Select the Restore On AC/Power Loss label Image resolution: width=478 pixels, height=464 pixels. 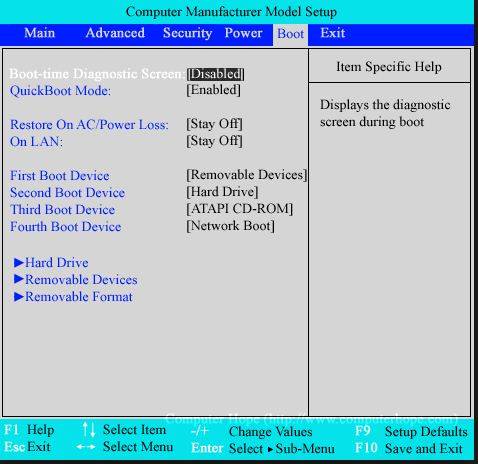pyautogui.click(x=89, y=125)
